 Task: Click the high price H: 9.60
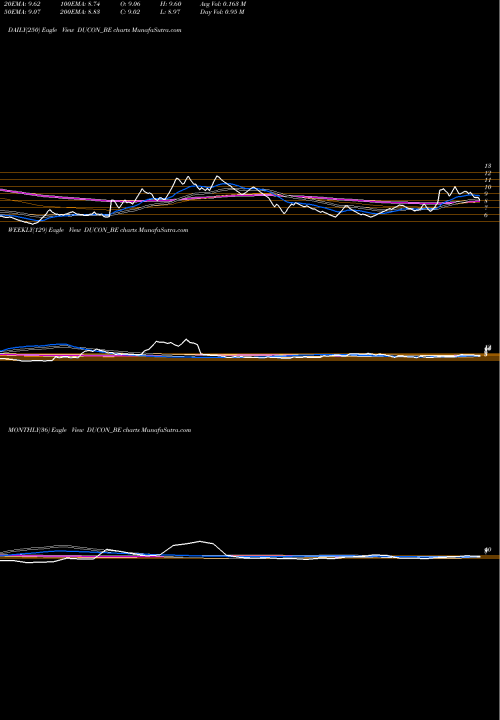point(170,4)
